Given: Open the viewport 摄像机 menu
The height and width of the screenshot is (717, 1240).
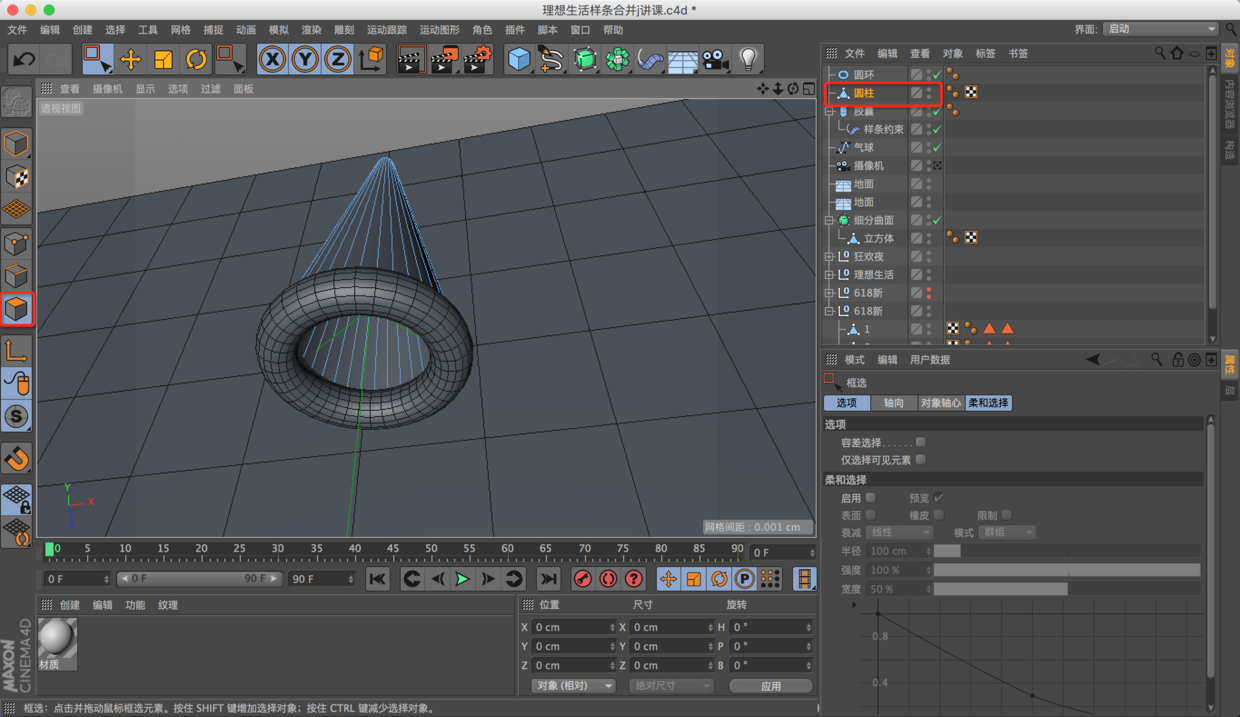Looking at the screenshot, I should coord(108,89).
